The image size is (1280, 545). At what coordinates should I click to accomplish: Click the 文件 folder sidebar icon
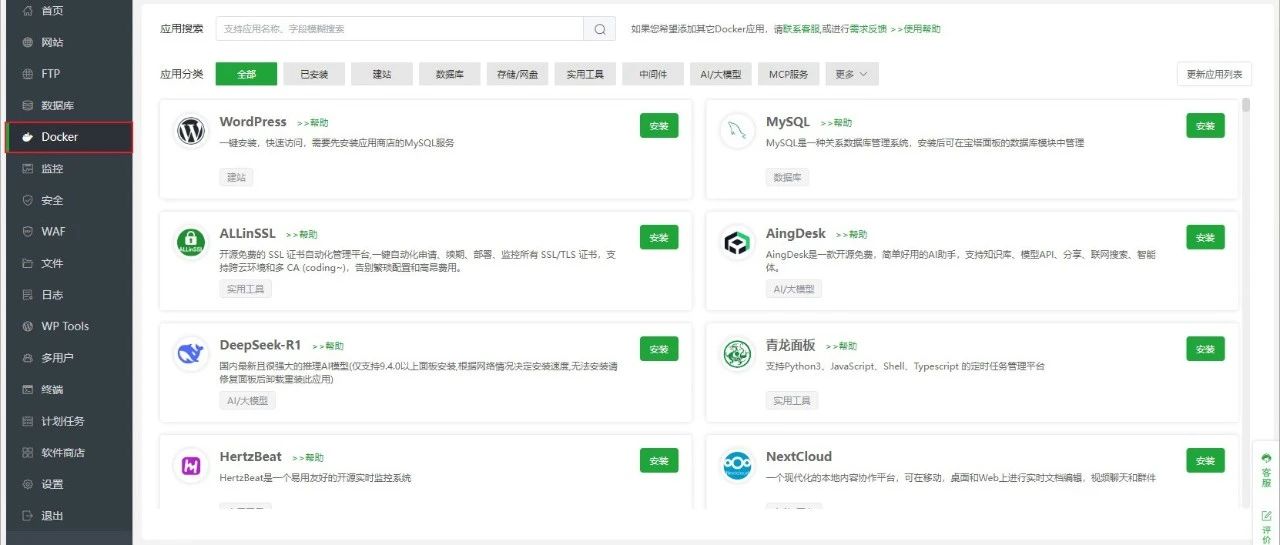28,263
